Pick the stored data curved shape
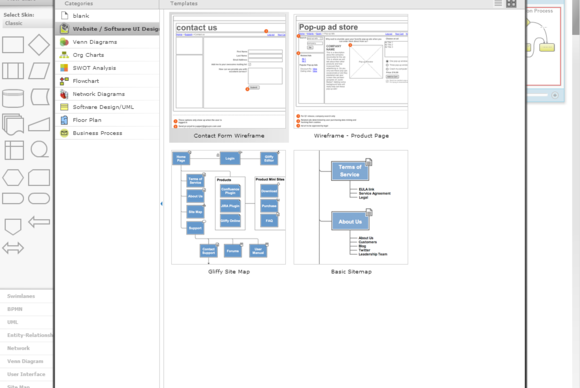 coord(40,97)
